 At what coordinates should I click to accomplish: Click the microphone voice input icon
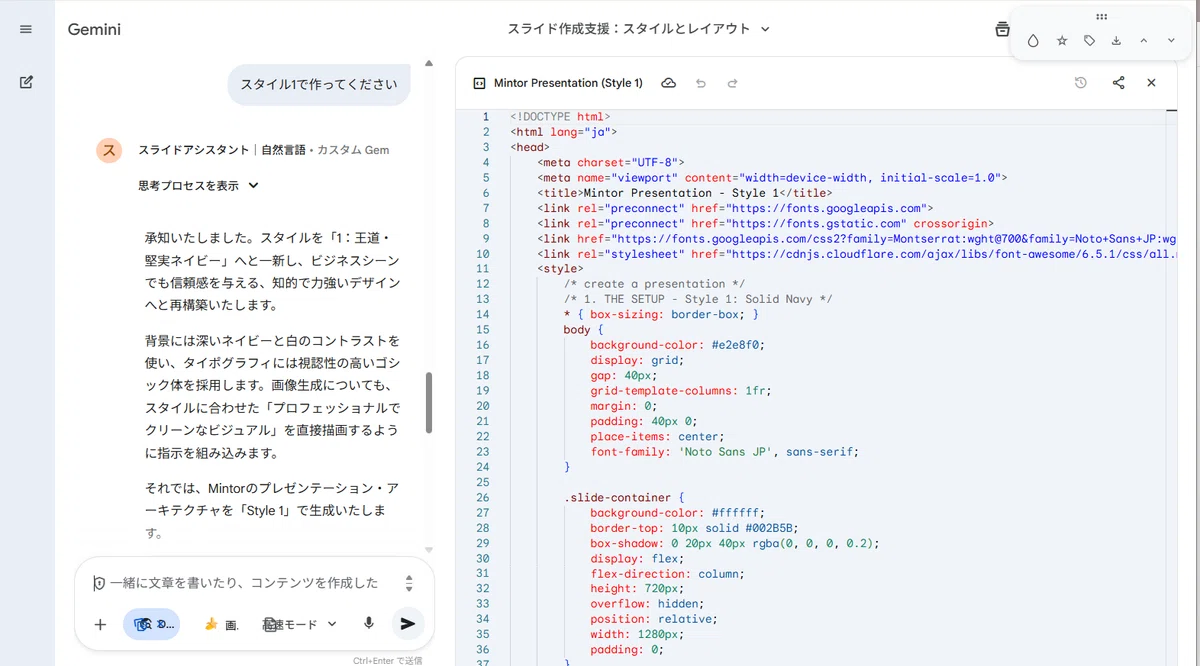[369, 623]
